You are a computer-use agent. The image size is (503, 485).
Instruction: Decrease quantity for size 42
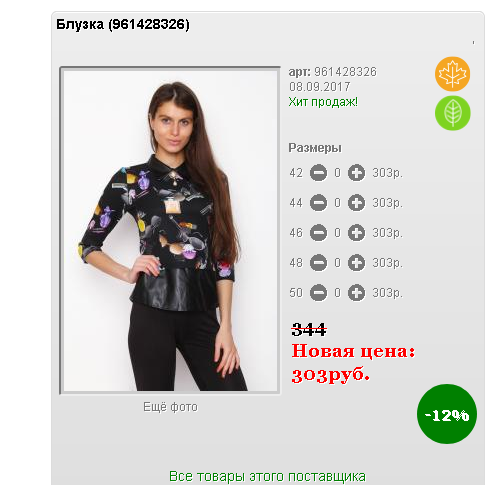click(x=318, y=173)
